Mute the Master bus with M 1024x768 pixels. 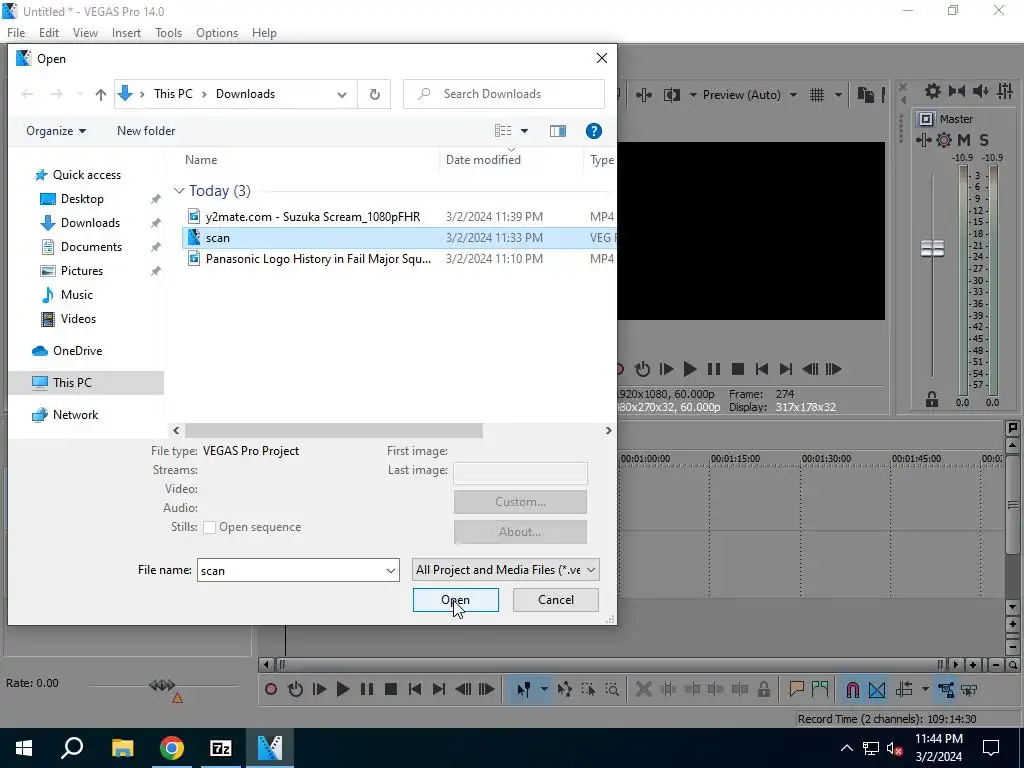(964, 140)
